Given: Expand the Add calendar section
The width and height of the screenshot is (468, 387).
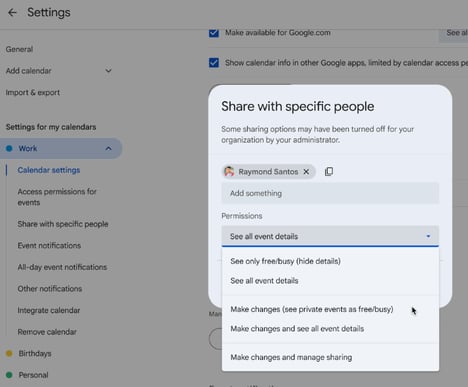Looking at the screenshot, I should coord(108,71).
